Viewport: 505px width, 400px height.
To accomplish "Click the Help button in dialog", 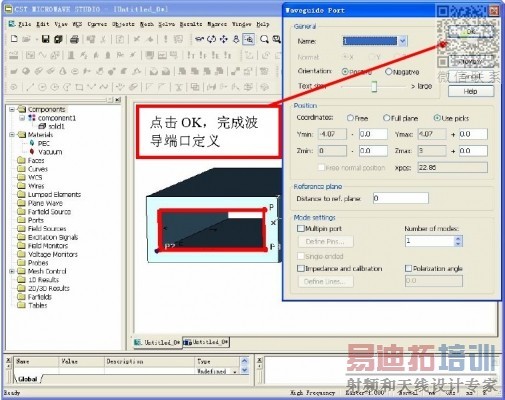I will pyautogui.click(x=470, y=91).
